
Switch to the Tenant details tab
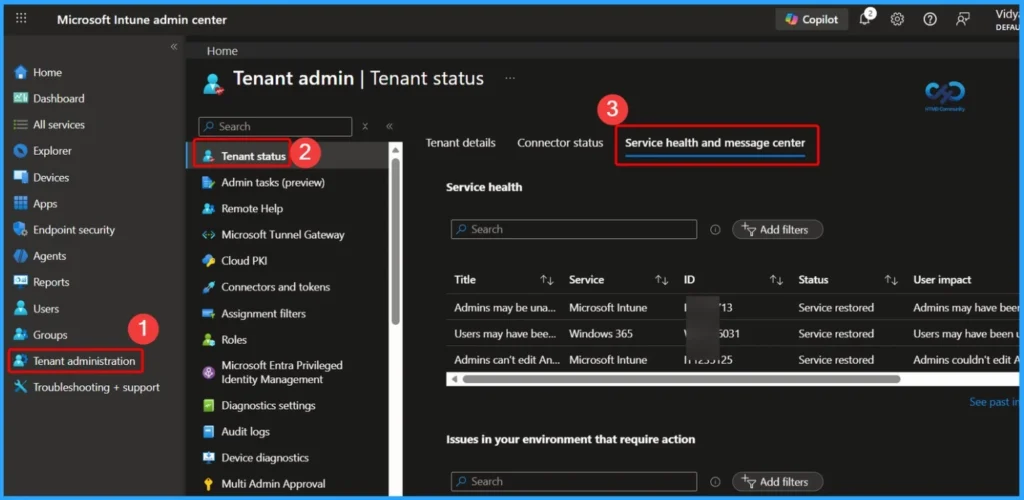click(460, 143)
